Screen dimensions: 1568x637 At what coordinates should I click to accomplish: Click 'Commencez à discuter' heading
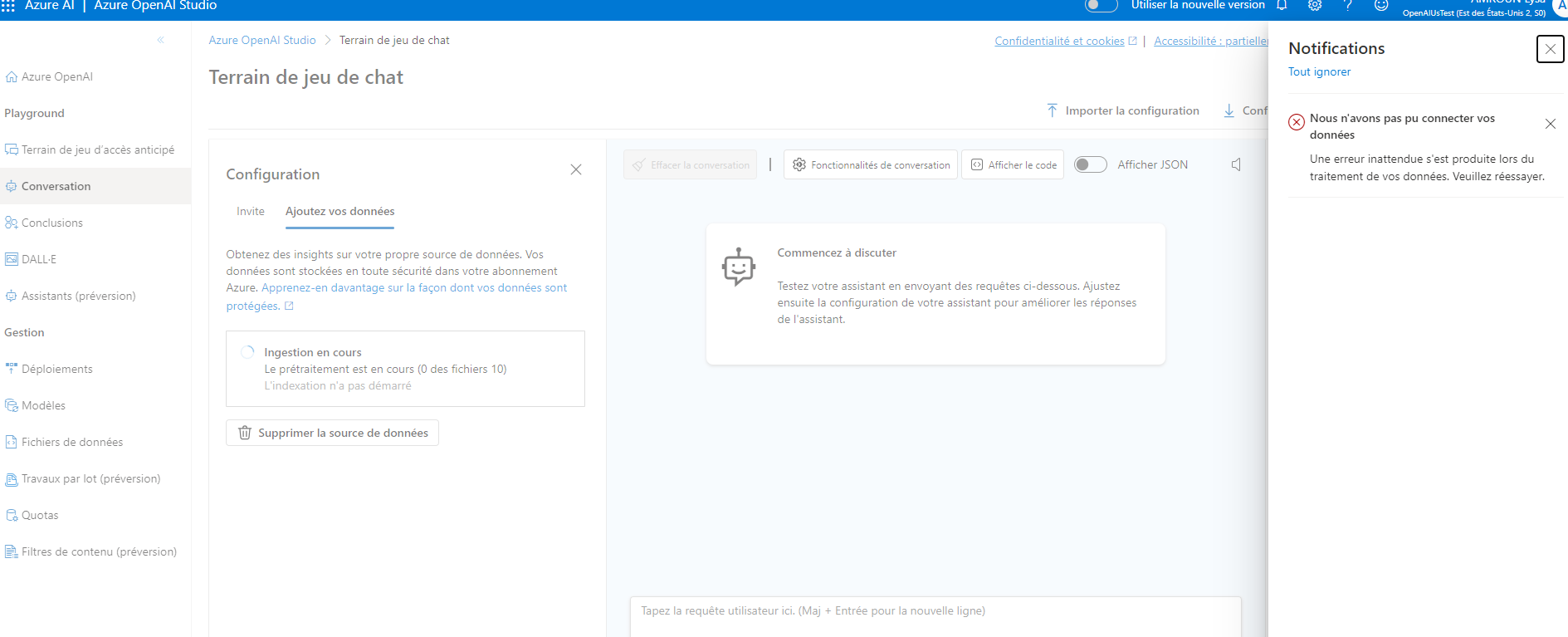click(837, 252)
